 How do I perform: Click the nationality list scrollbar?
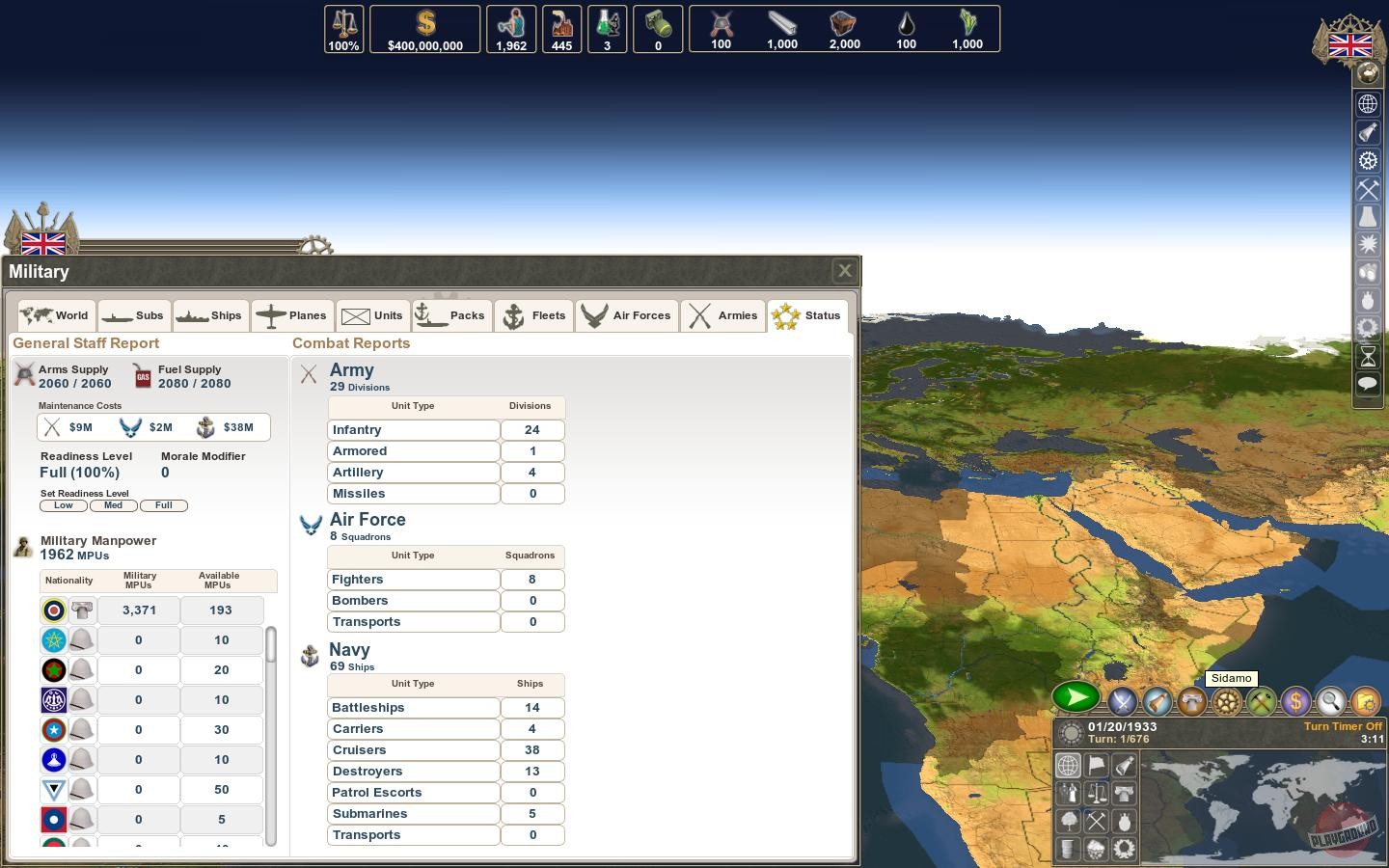click(x=271, y=646)
